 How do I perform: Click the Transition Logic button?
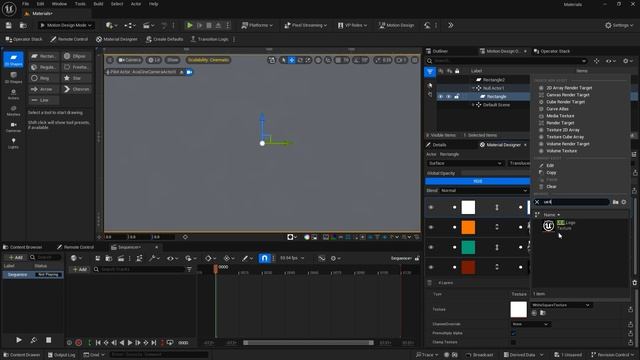pyautogui.click(x=209, y=39)
